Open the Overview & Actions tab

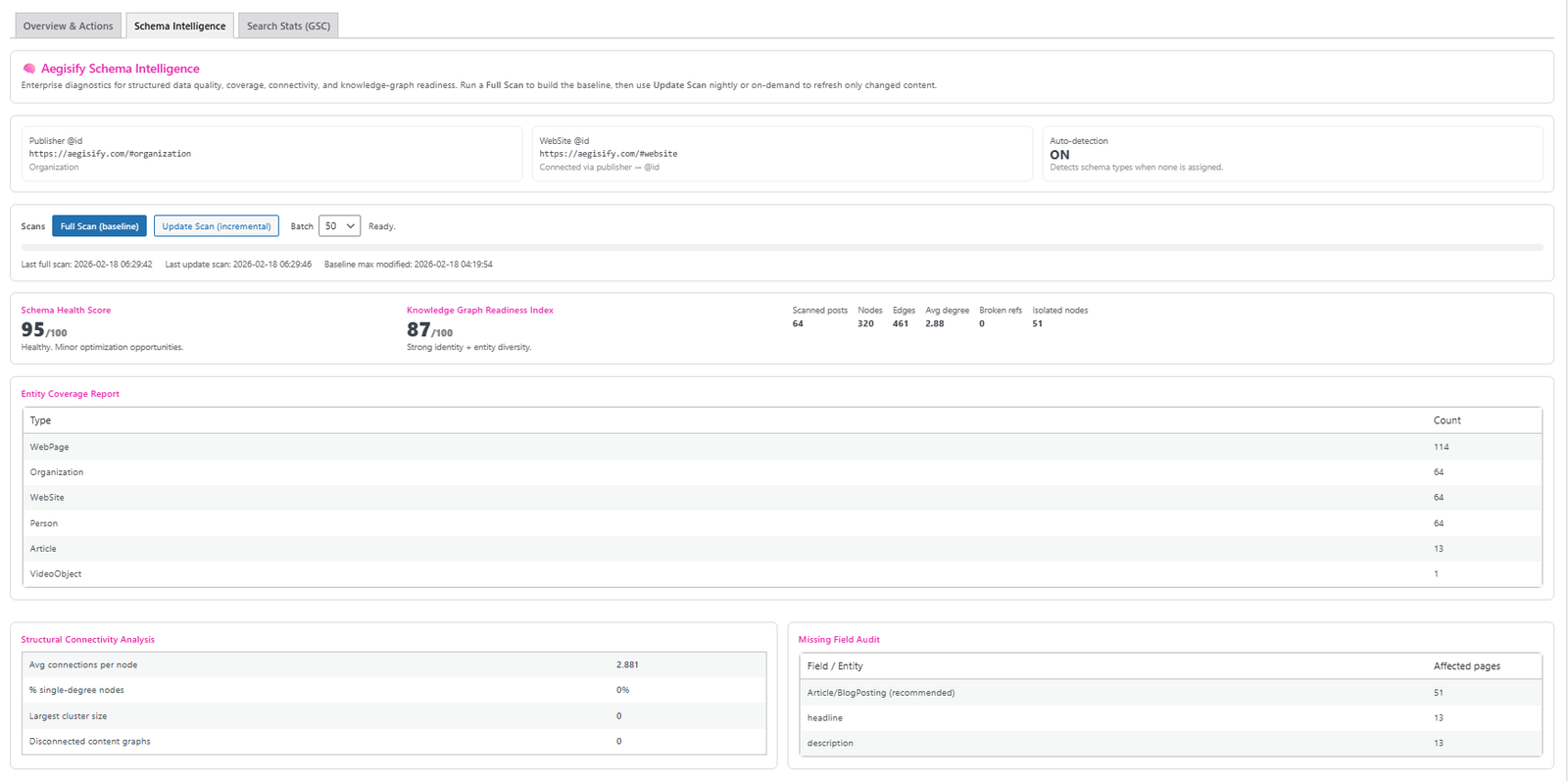[68, 26]
